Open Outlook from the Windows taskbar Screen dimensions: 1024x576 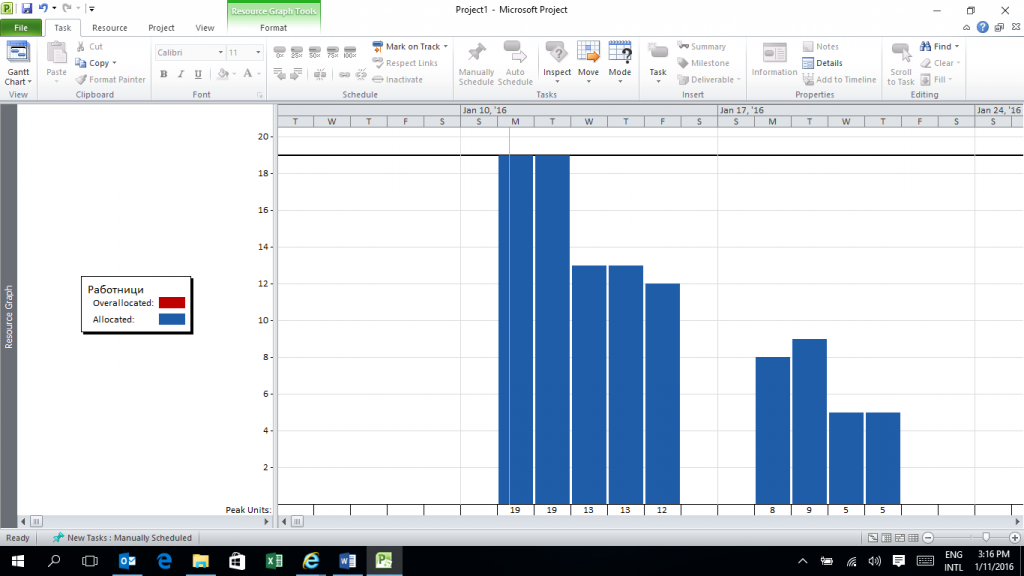[x=128, y=561]
